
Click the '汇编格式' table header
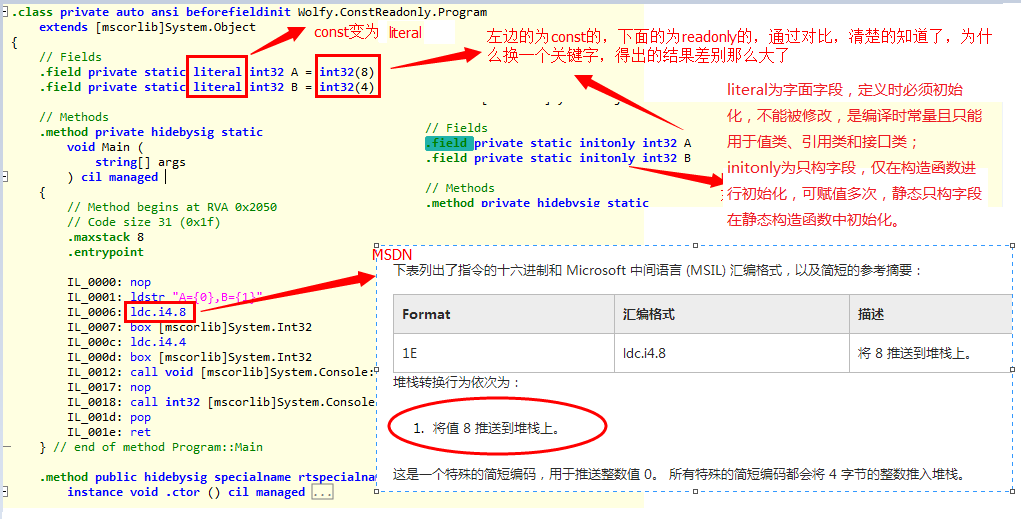coord(649,315)
